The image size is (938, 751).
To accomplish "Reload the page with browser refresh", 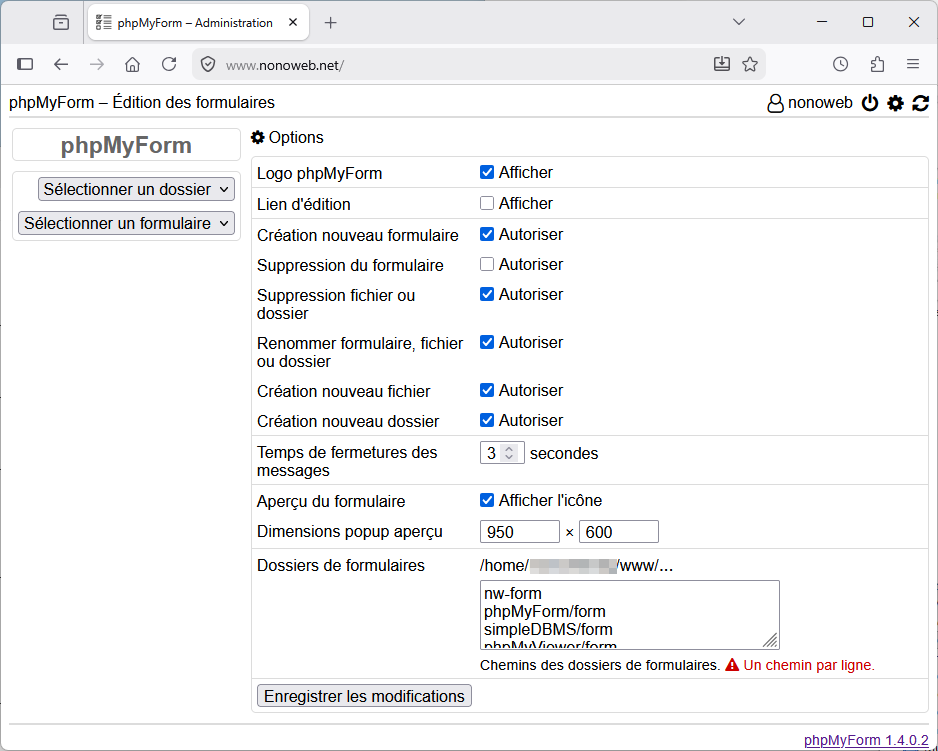I will point(169,64).
